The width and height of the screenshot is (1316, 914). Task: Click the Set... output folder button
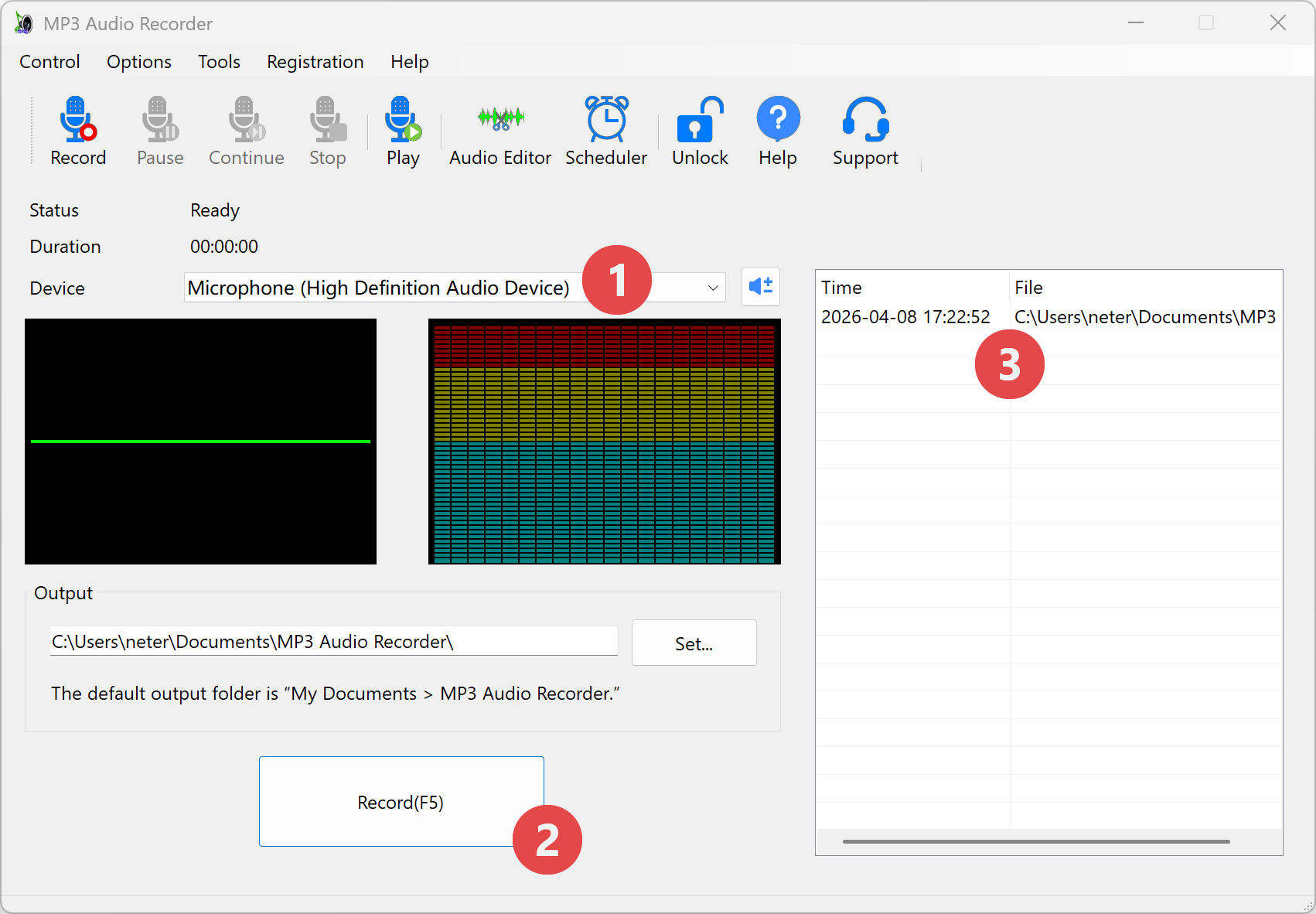pyautogui.click(x=694, y=643)
